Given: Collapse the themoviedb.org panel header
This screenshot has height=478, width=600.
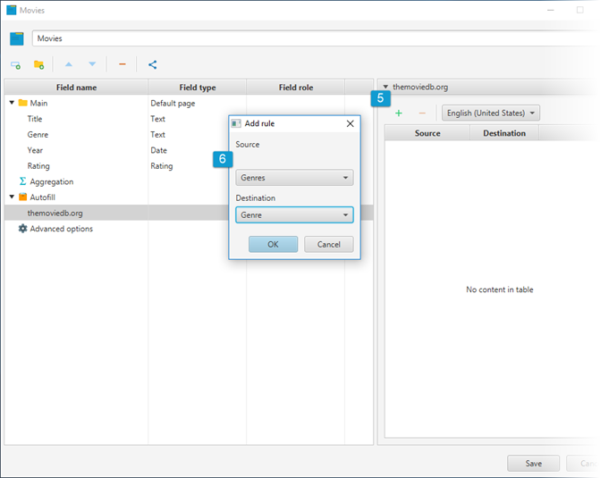Looking at the screenshot, I should point(386,87).
